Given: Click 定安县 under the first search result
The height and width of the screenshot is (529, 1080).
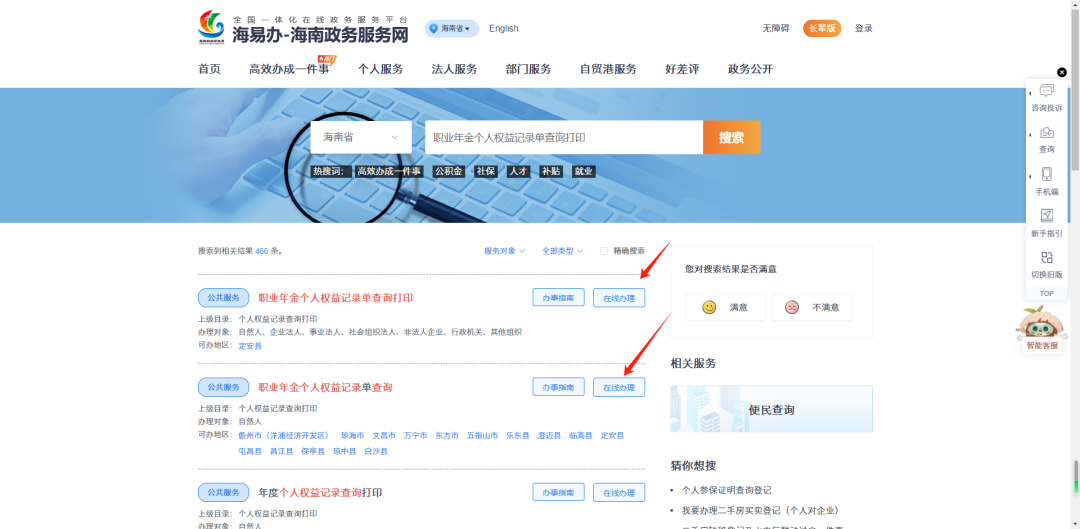Looking at the screenshot, I should pos(250,346).
